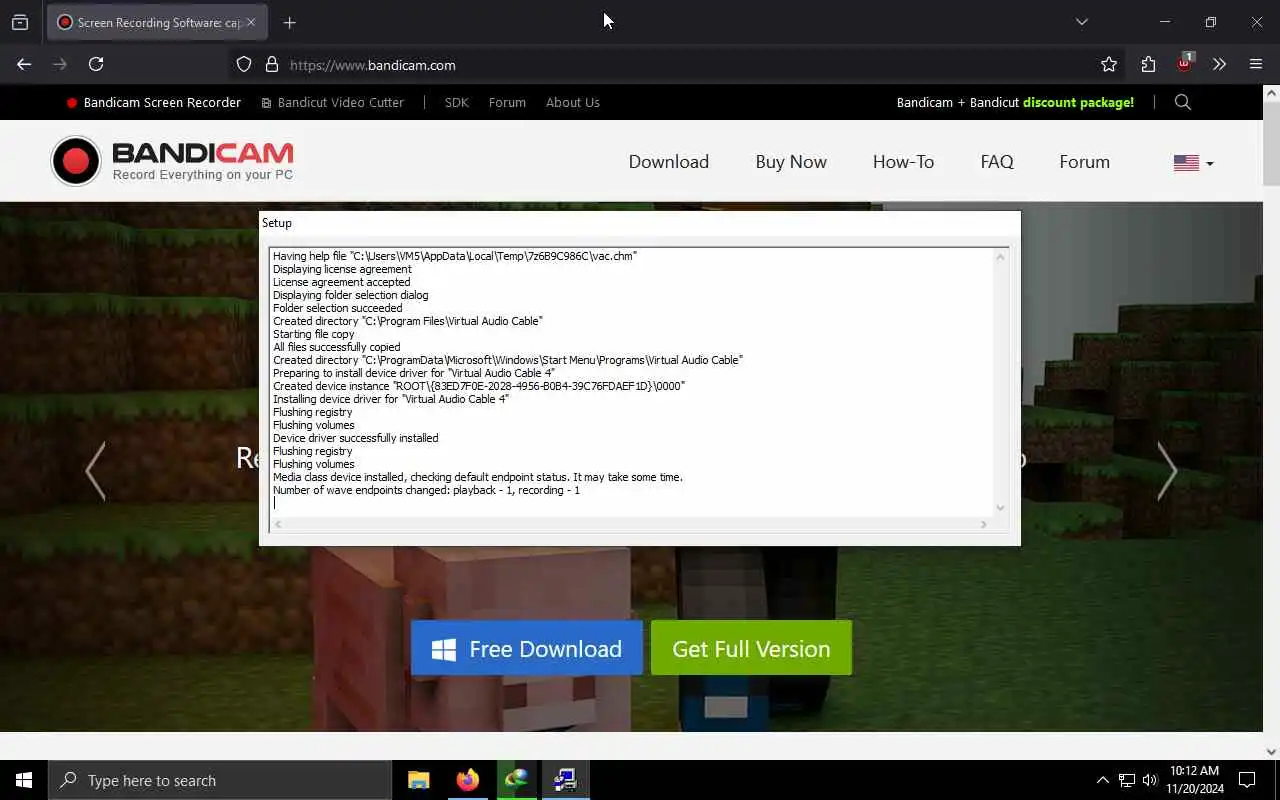Click the Get Full Version button

(751, 648)
